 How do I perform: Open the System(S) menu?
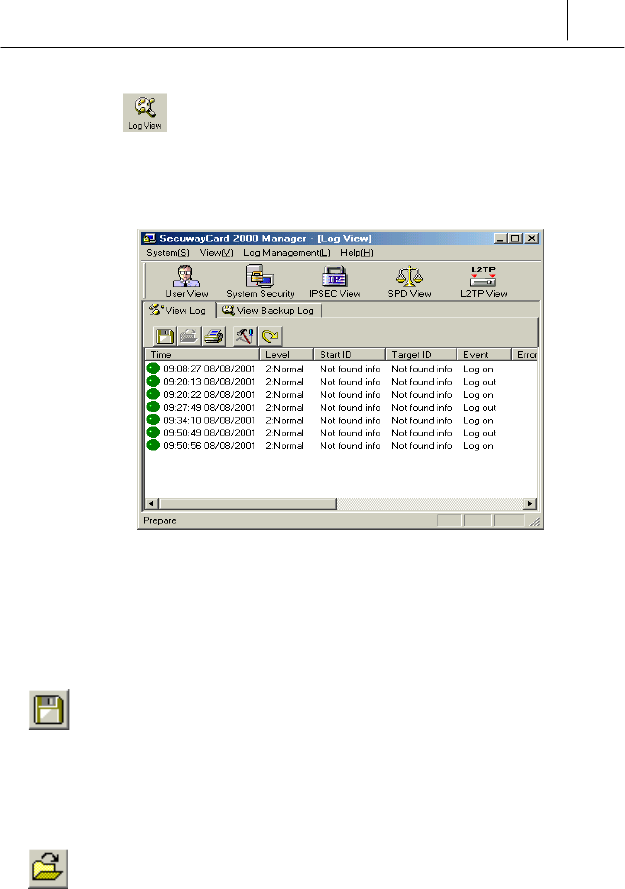[x=168, y=253]
